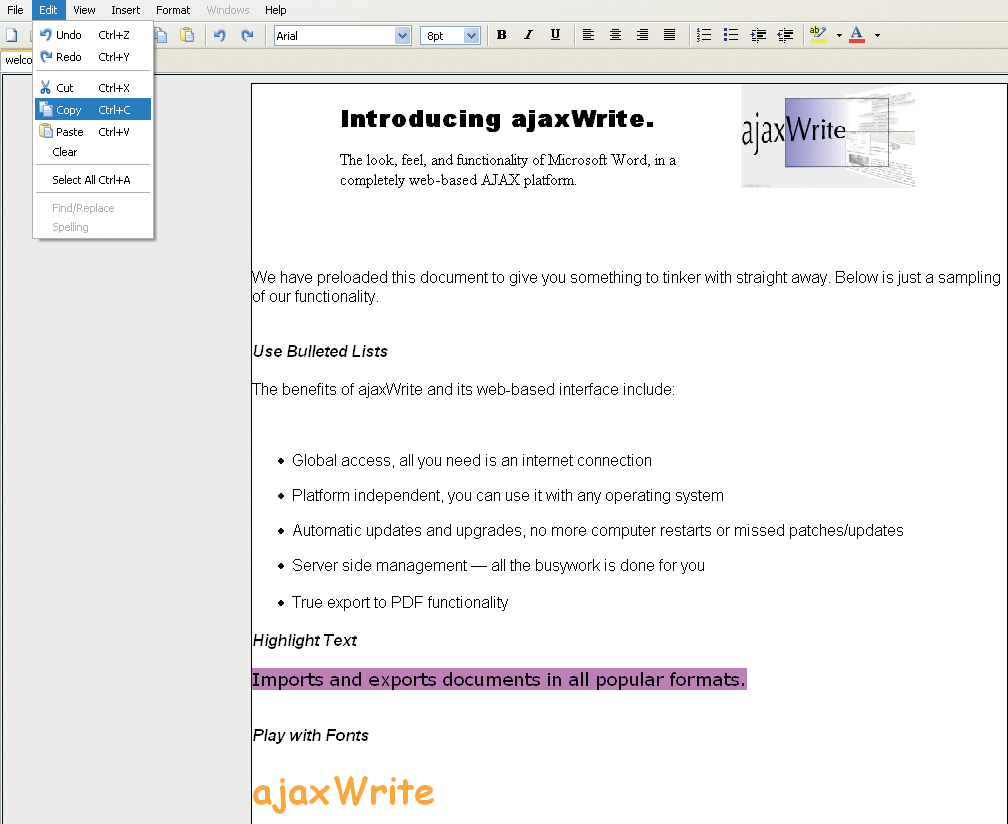Open the File menu
Image resolution: width=1008 pixels, height=824 pixels.
click(x=15, y=10)
